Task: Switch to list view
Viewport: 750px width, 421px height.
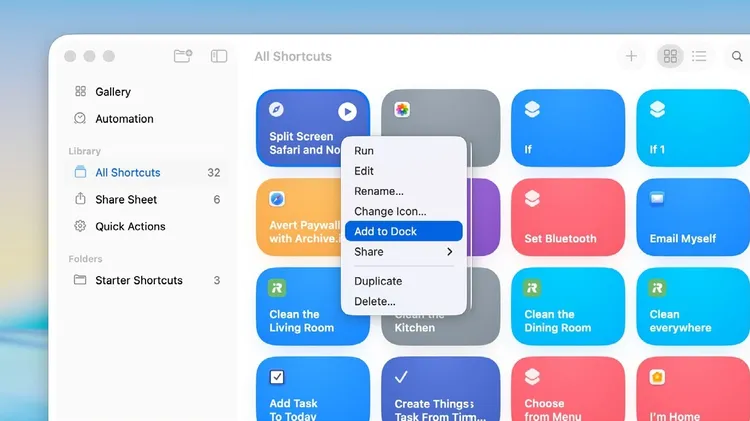Action: tap(699, 57)
